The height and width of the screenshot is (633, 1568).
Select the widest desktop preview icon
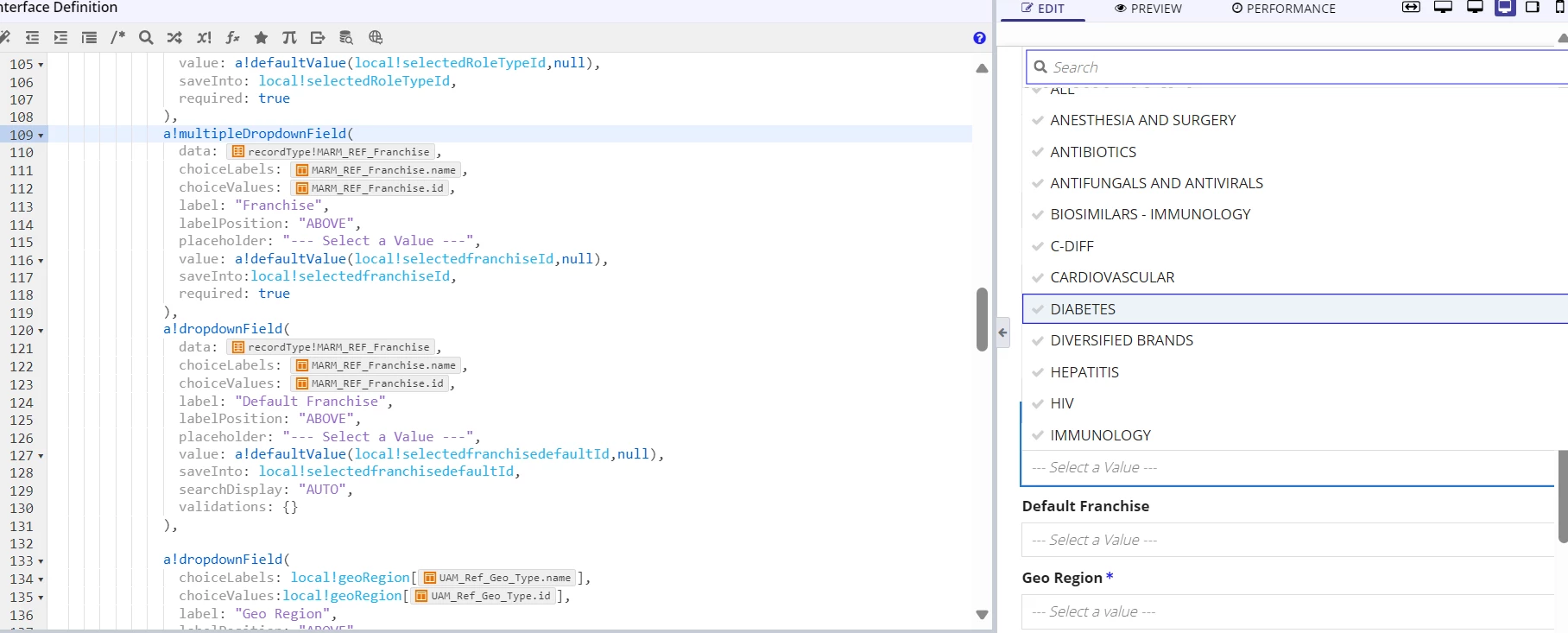point(1443,7)
